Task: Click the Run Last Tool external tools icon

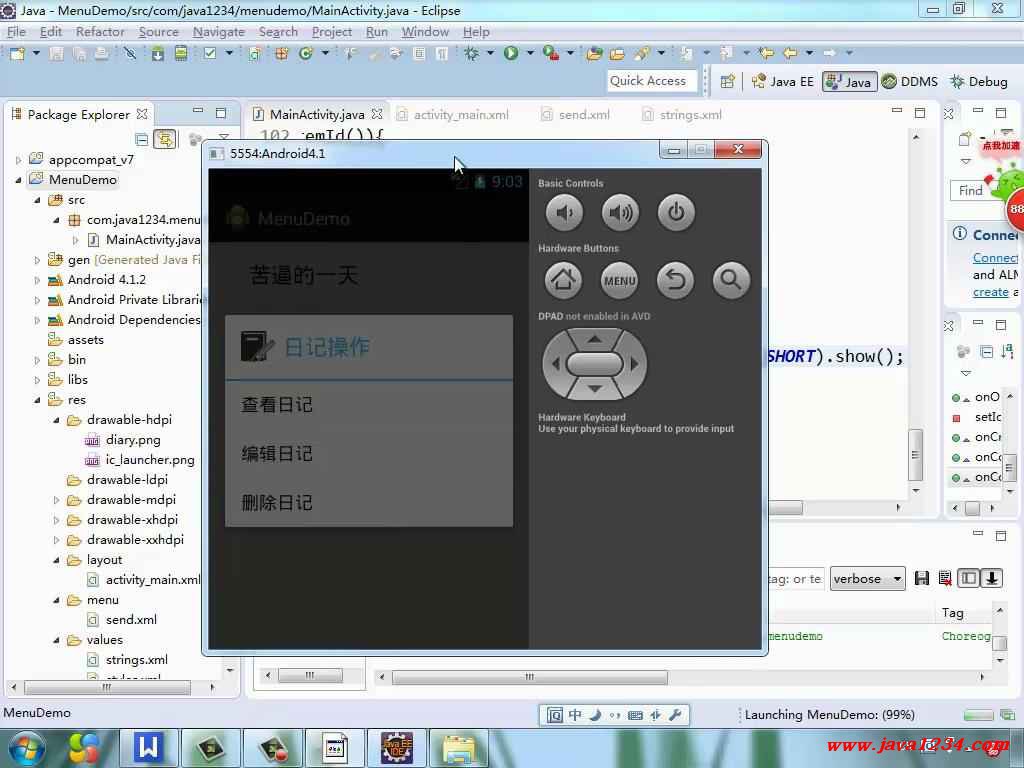Action: click(x=551, y=53)
